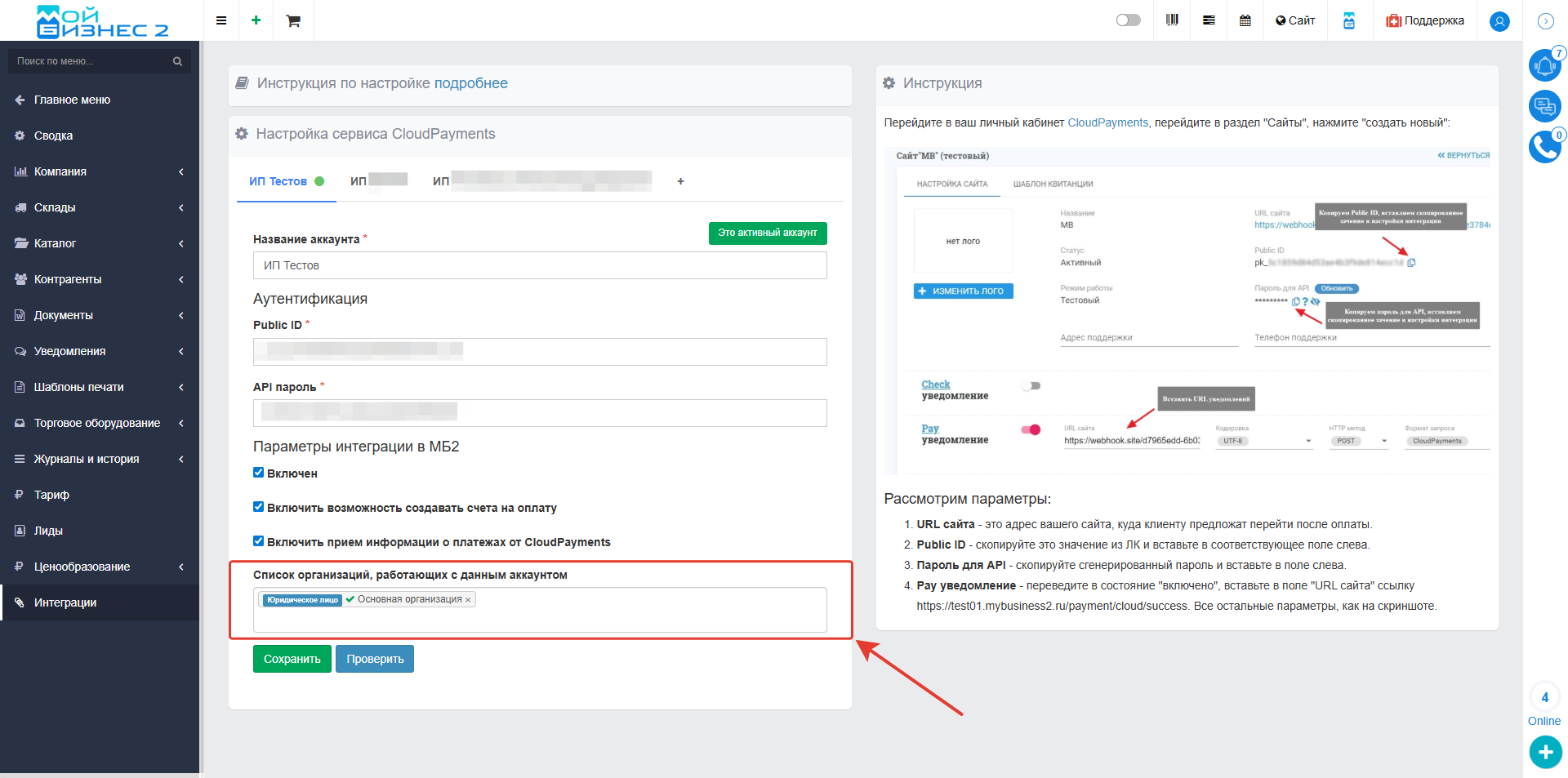Open the mobile app icon in top bar
Image resolution: width=1568 pixels, height=778 pixels.
click(1349, 20)
